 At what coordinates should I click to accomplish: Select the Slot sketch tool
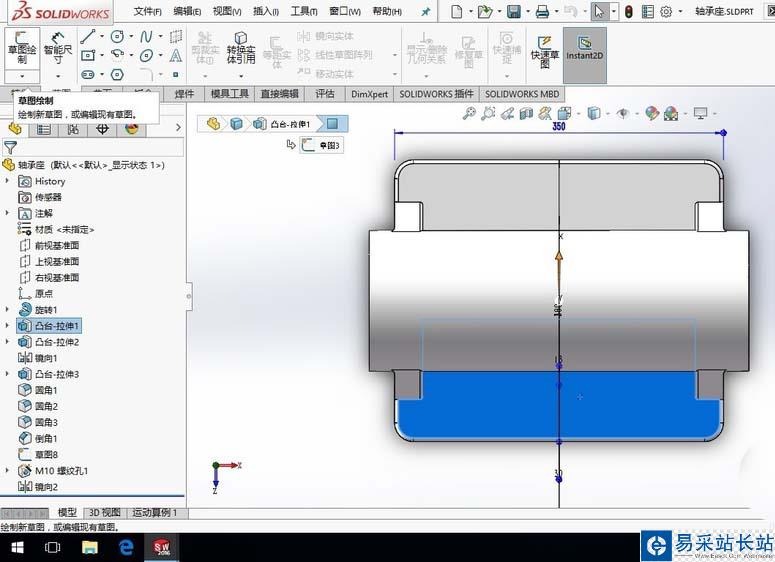[x=88, y=75]
